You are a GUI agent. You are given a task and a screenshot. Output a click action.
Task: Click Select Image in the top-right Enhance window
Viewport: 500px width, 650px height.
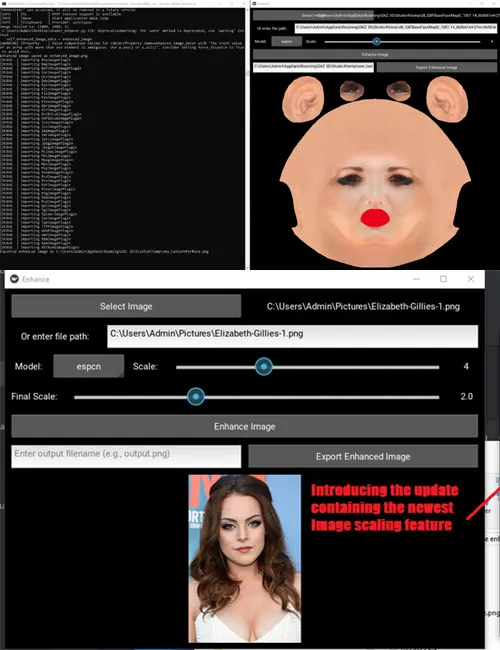(313, 15)
